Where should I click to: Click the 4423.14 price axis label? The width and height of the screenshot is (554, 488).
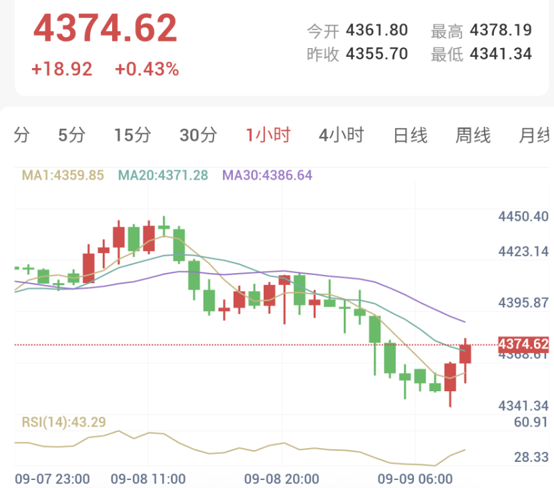tap(523, 252)
